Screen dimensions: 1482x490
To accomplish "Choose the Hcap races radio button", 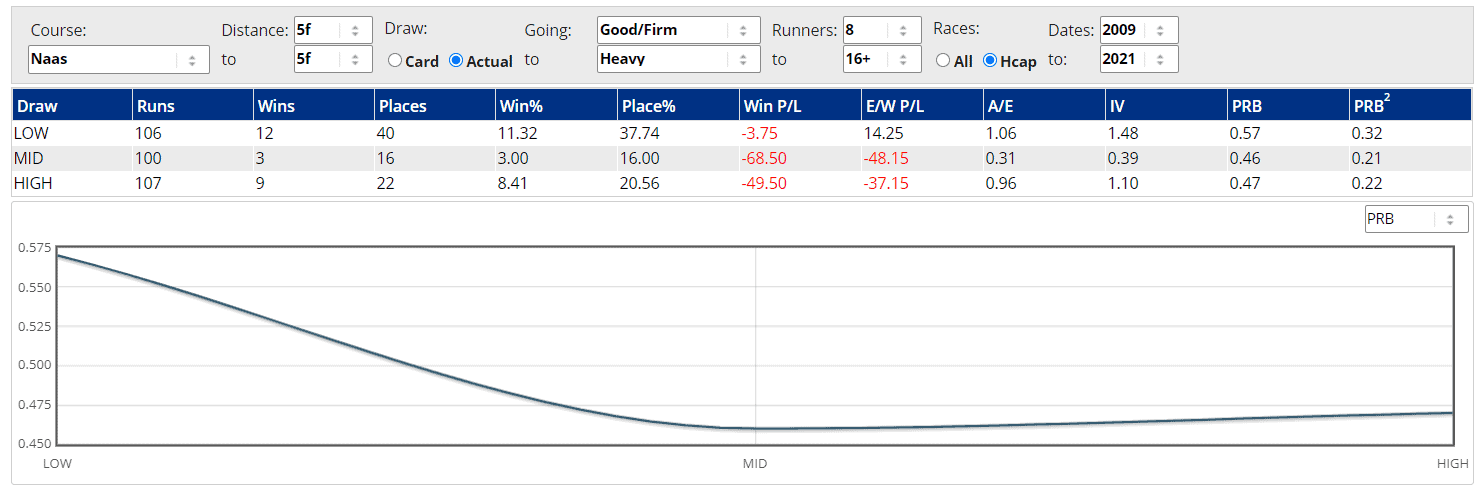I will [x=990, y=61].
